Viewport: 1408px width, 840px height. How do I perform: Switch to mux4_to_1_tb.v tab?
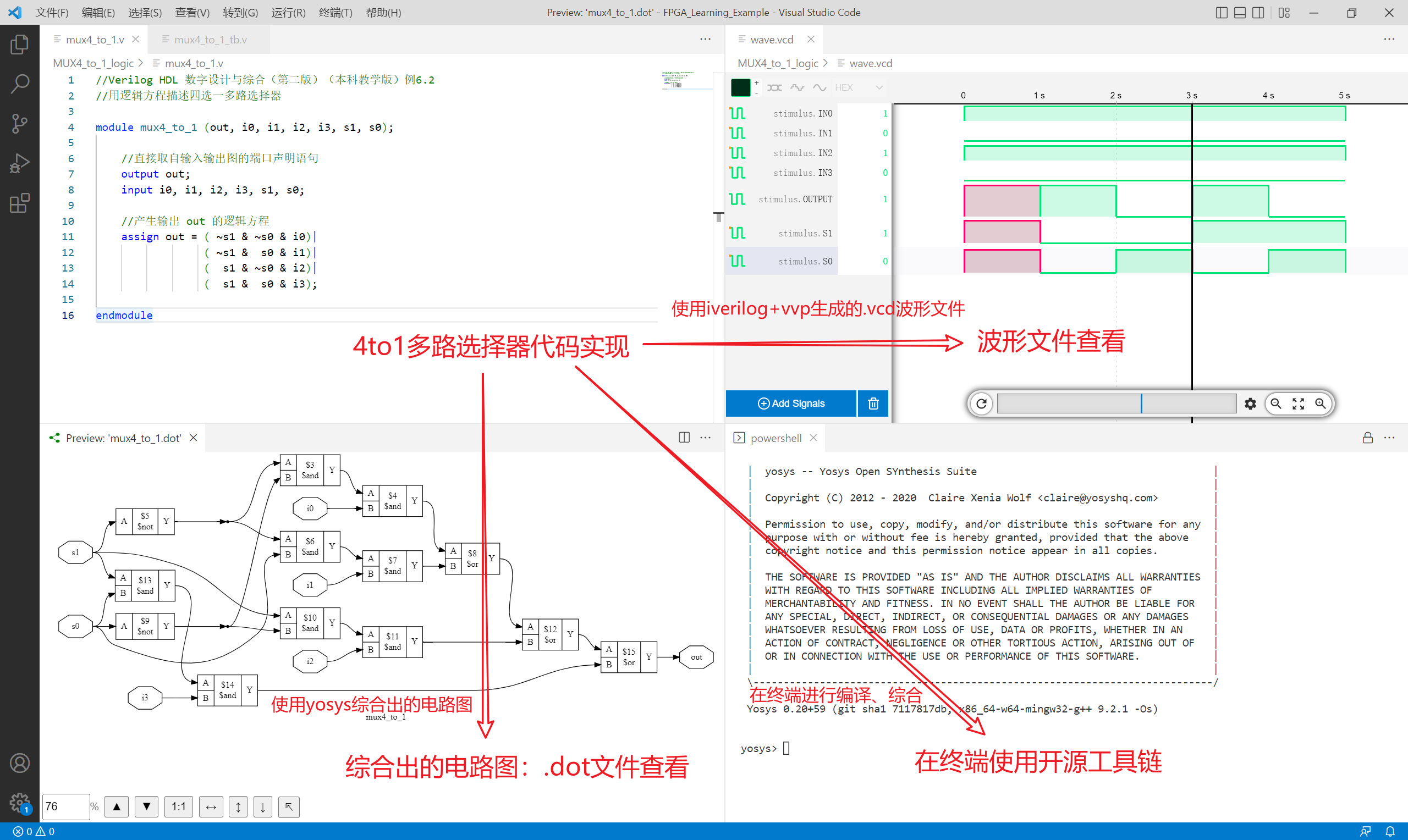(x=210, y=40)
